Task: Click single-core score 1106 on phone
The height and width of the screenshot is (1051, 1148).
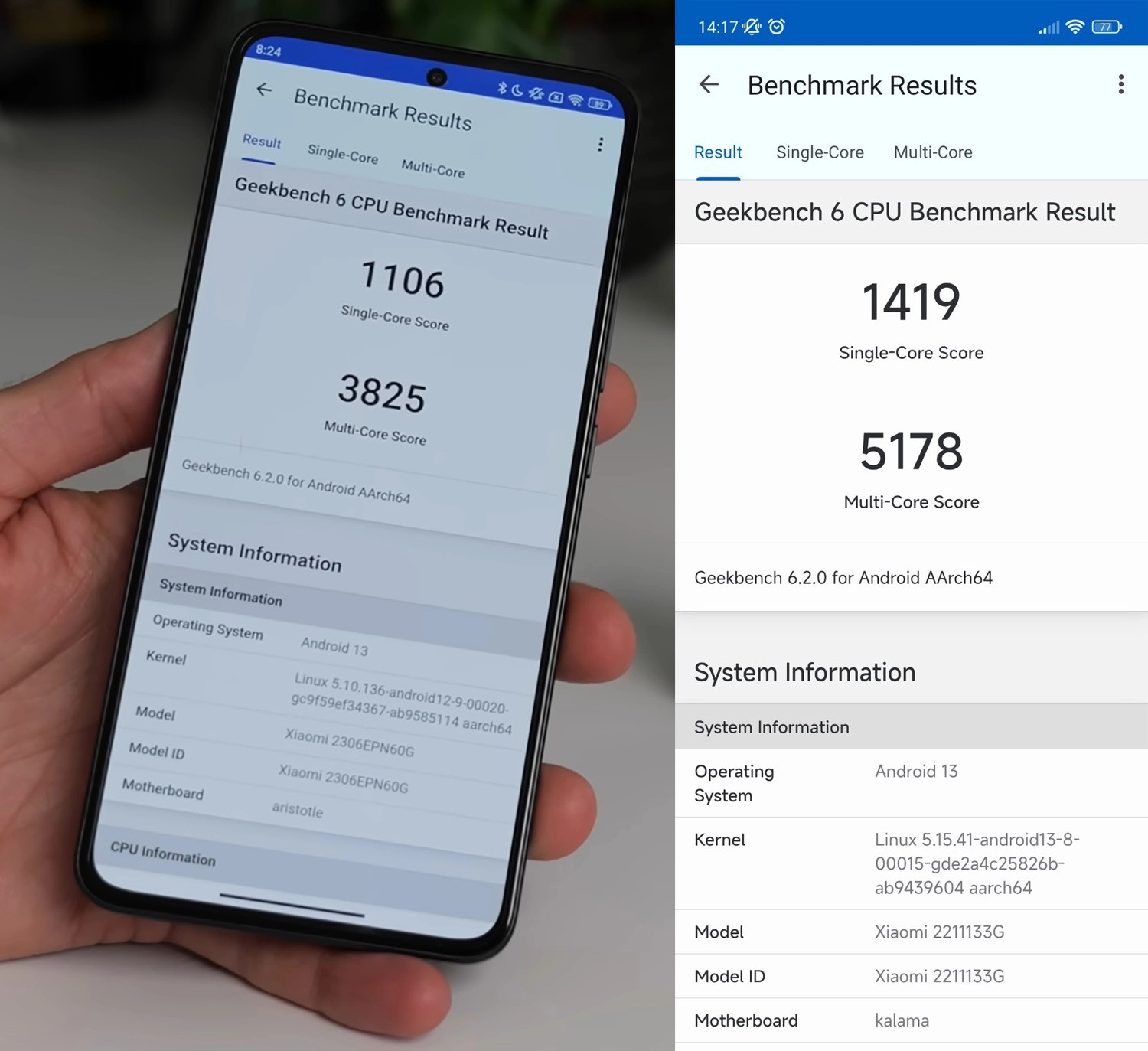Action: coord(403,279)
